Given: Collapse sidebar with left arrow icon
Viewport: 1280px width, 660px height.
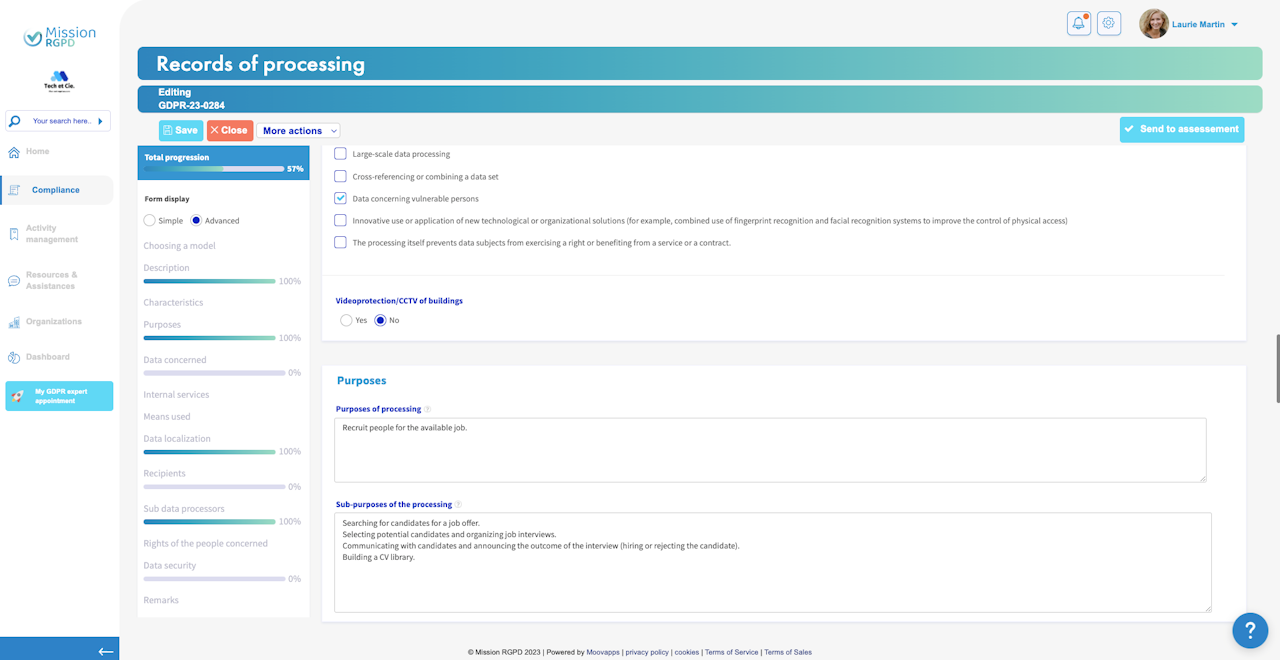Looking at the screenshot, I should (x=106, y=651).
